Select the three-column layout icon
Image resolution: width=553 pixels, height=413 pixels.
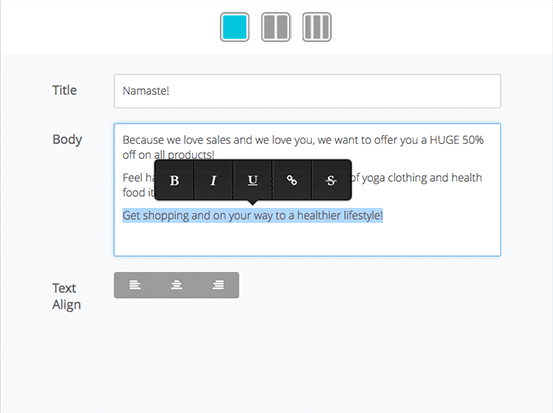(x=317, y=27)
